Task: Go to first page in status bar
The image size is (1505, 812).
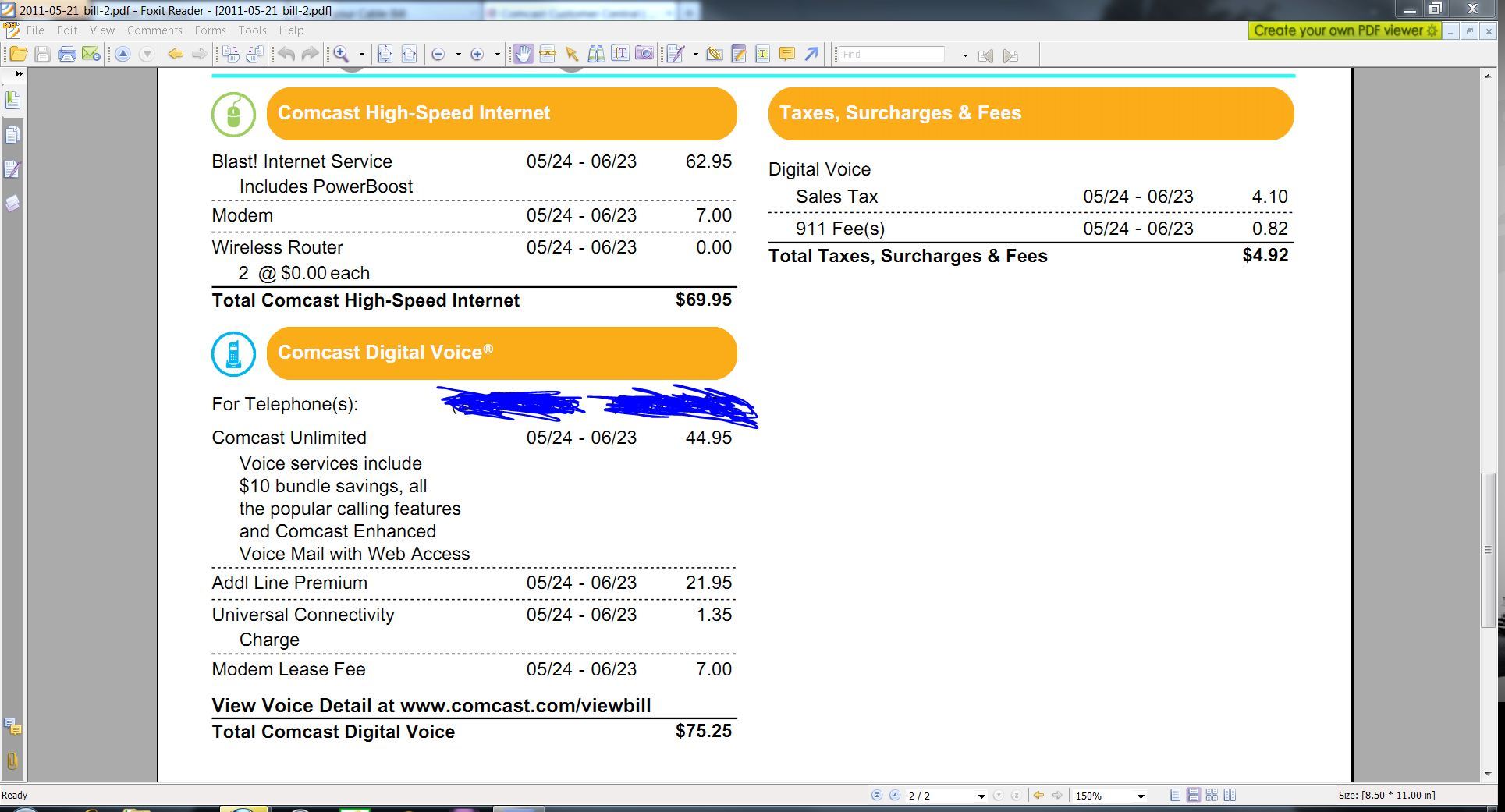Action: tap(877, 796)
